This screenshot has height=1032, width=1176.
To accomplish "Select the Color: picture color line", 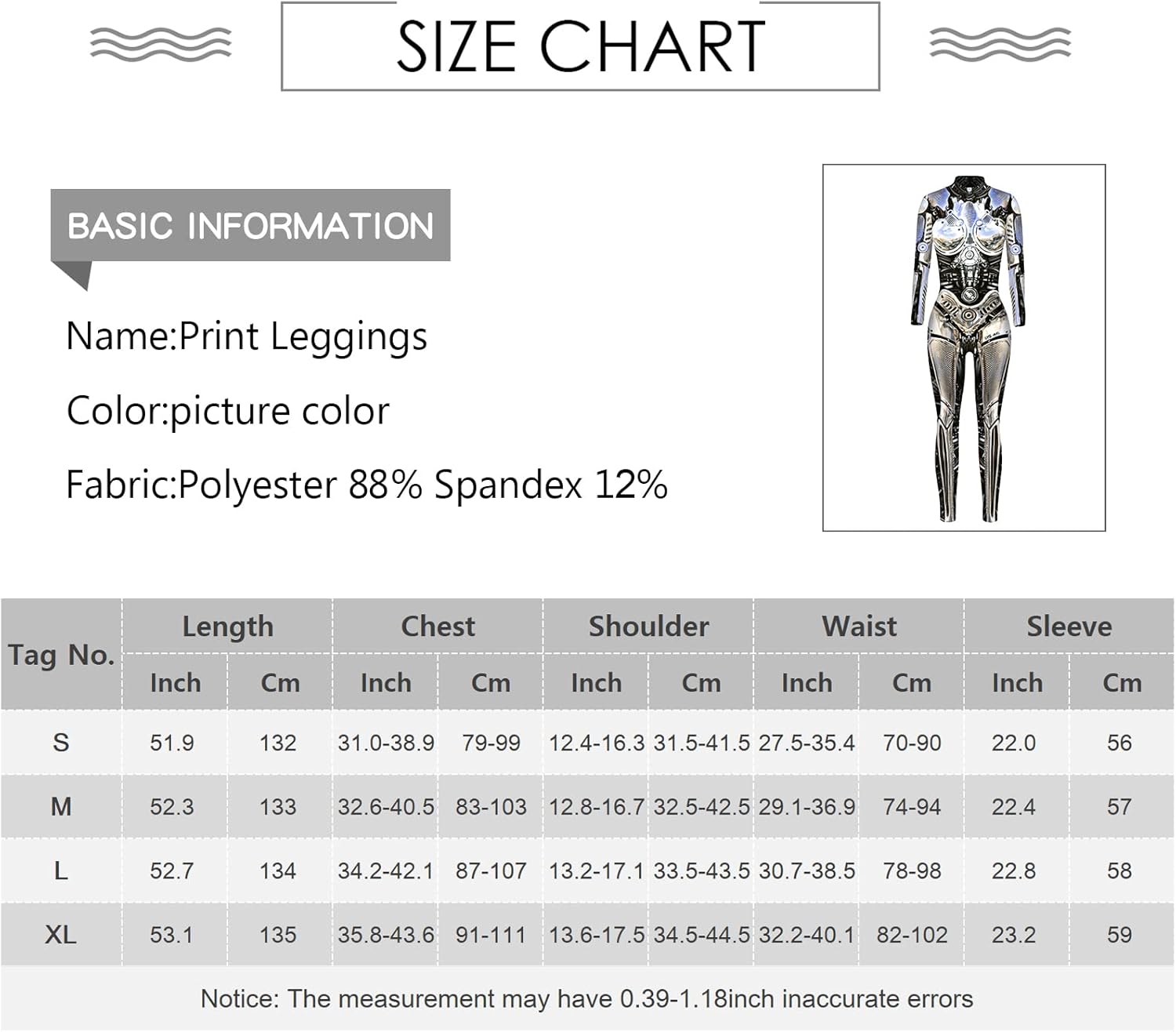I will [227, 411].
